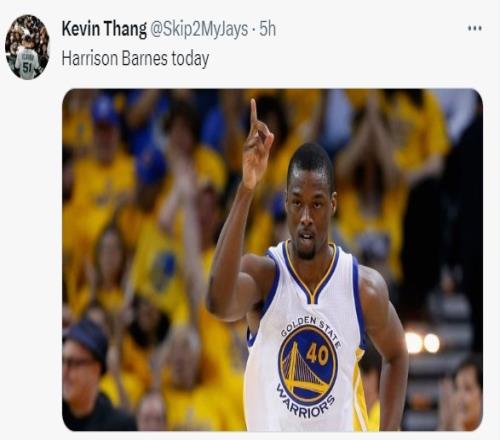The height and width of the screenshot is (440, 500).
Task: Click the GOLDEN STATE text on jersey
Action: pyautogui.click(x=311, y=329)
